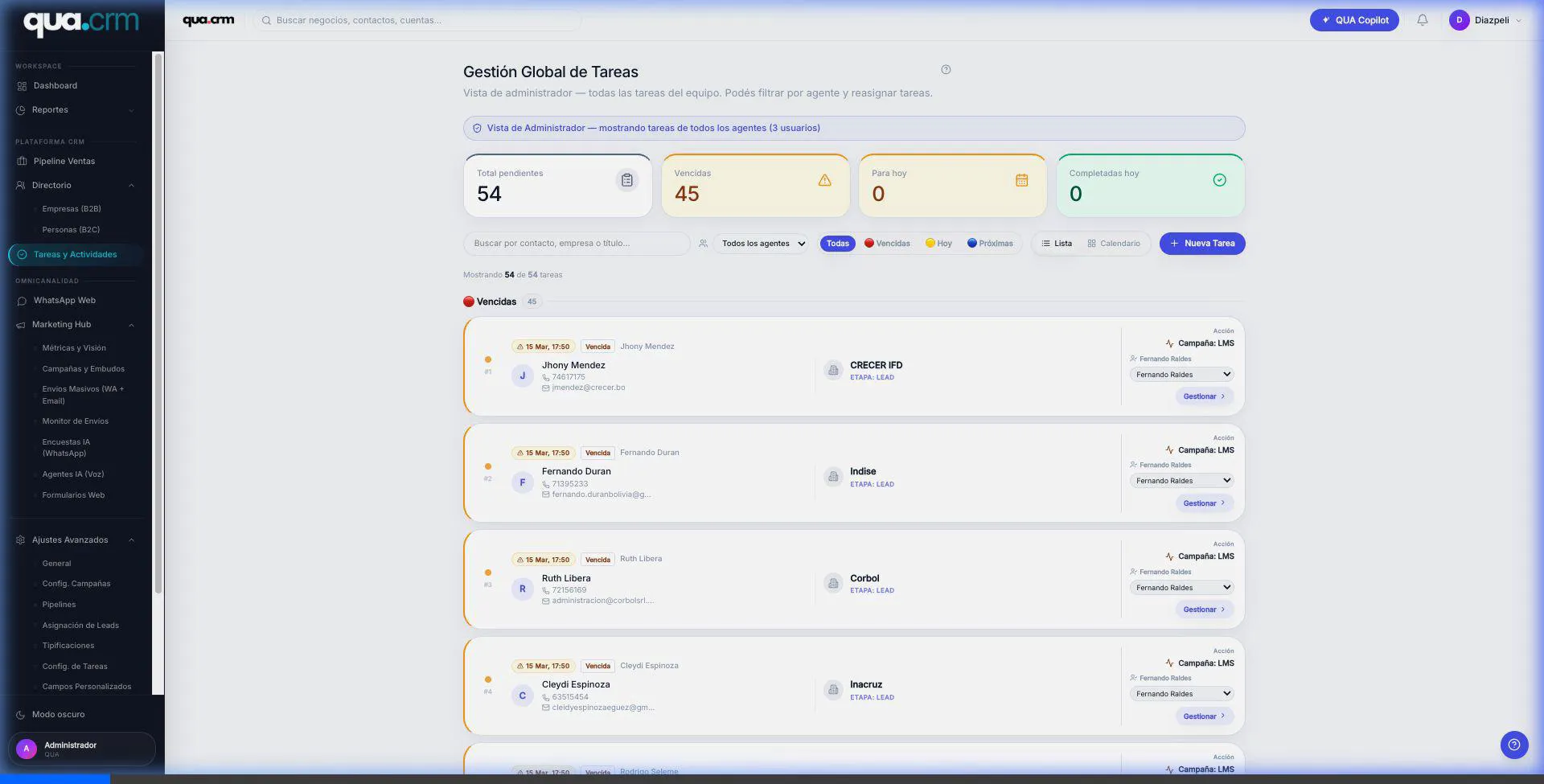Screen dimensions: 1544x784
Task: Click the clipboard icon on Total pendientes card
Action: (626, 180)
